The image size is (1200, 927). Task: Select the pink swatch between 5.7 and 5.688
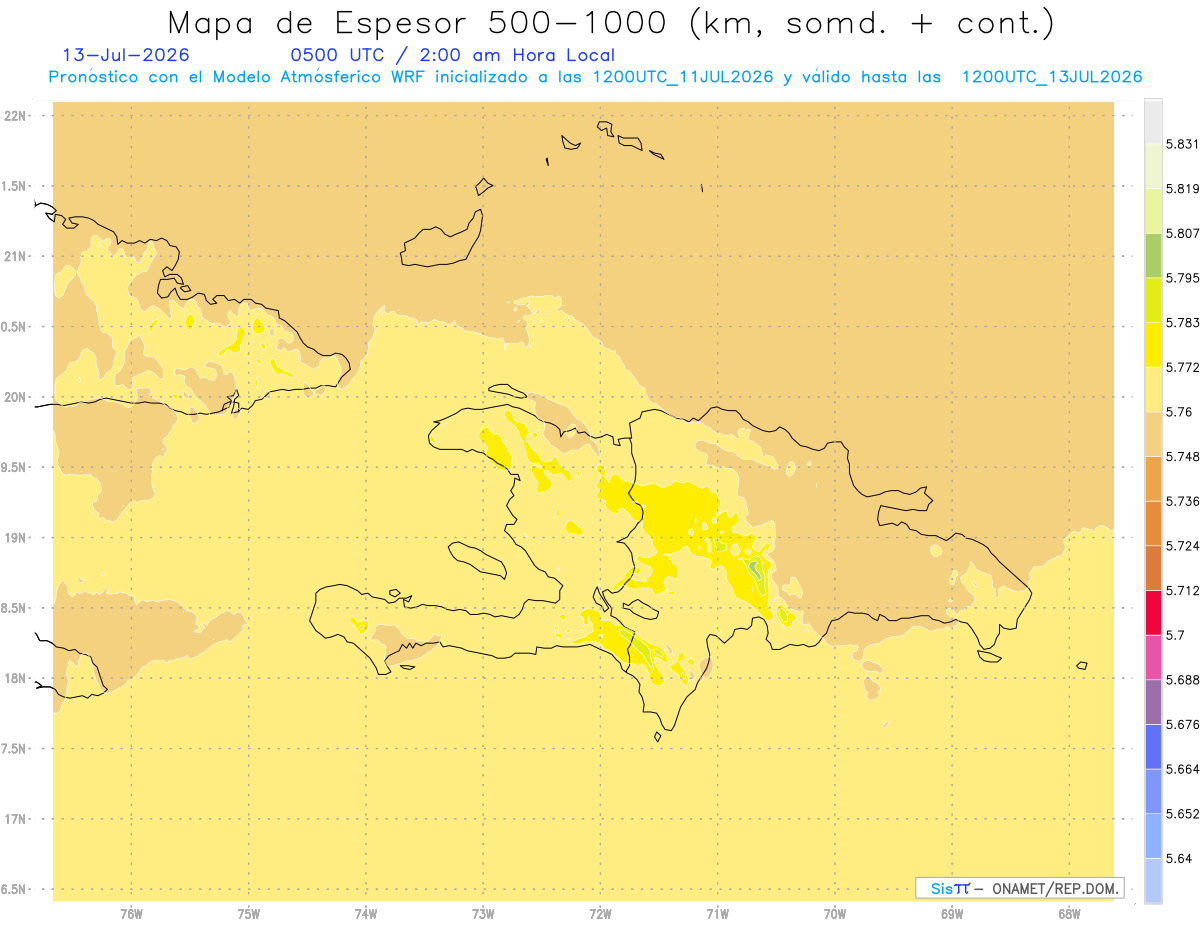[1153, 657]
